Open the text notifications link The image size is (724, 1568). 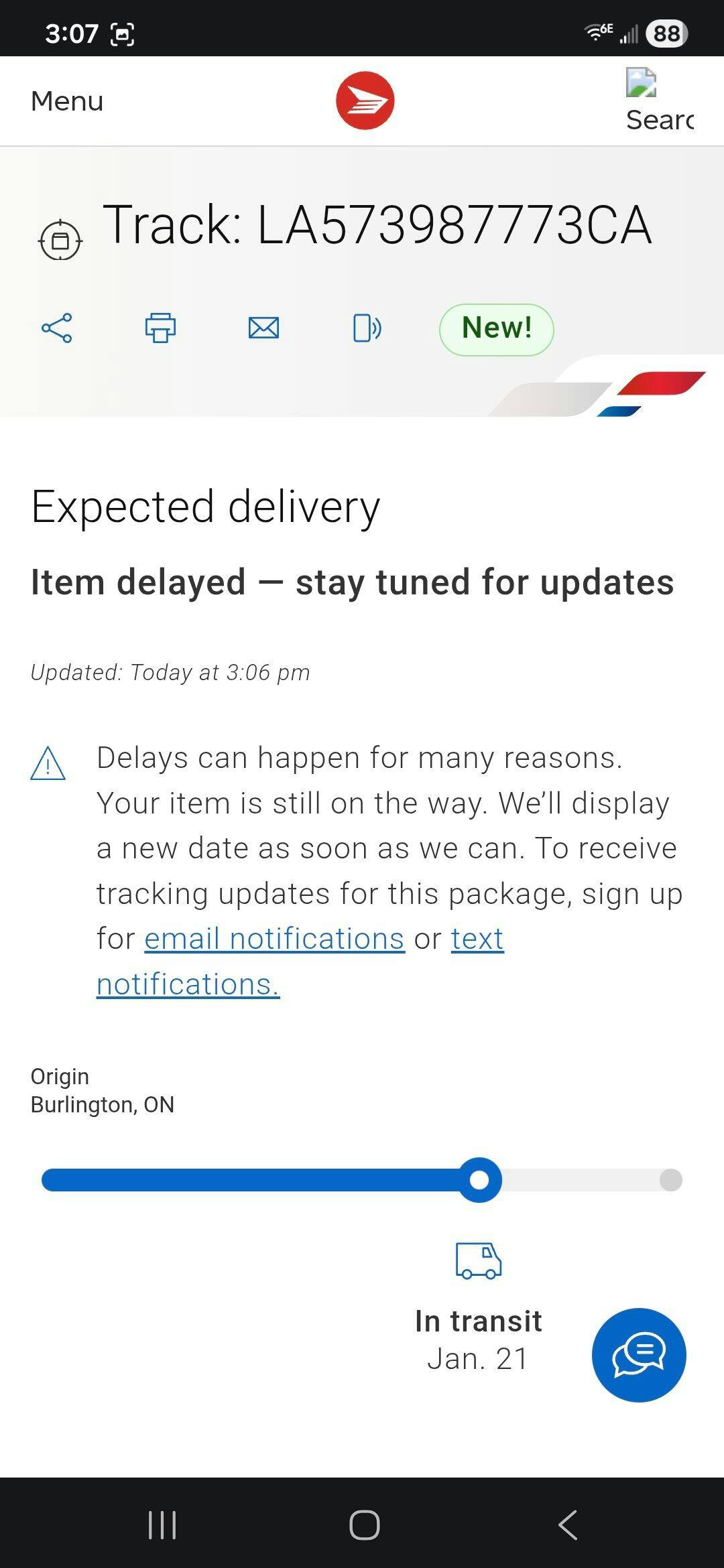coord(477,939)
